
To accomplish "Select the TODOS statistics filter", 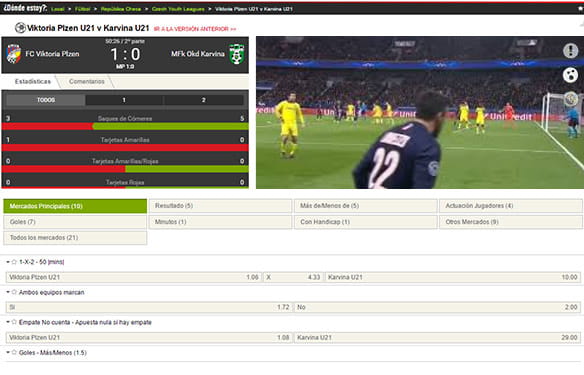I will [46, 100].
